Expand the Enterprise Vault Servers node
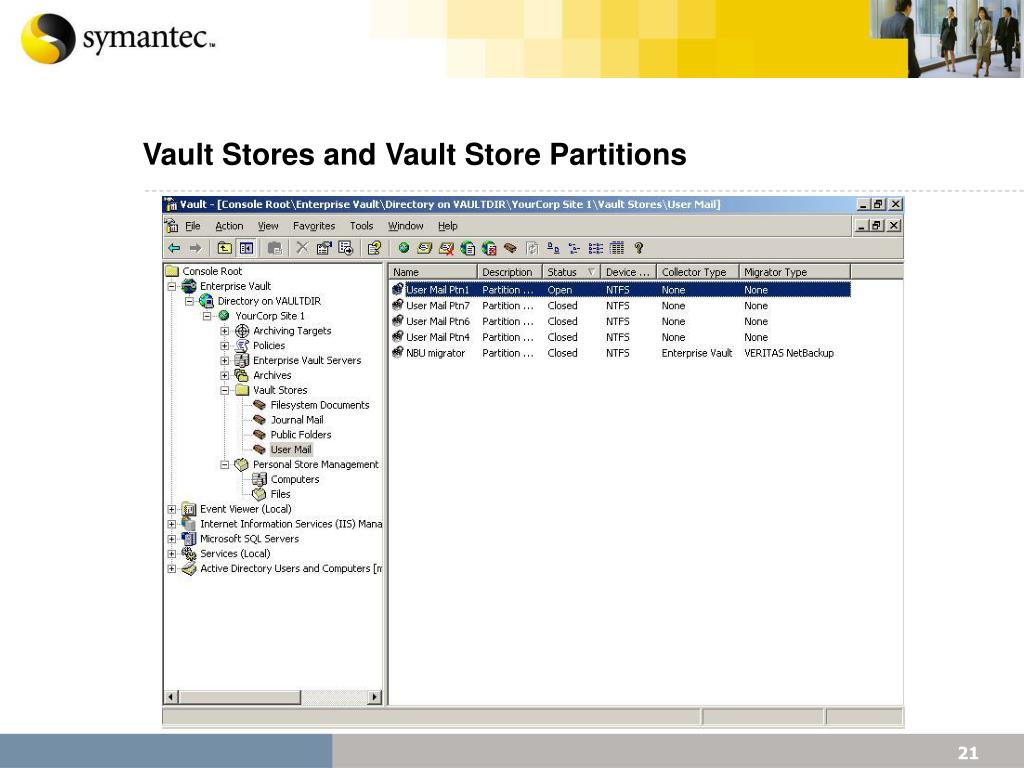1024x768 pixels. (x=225, y=361)
